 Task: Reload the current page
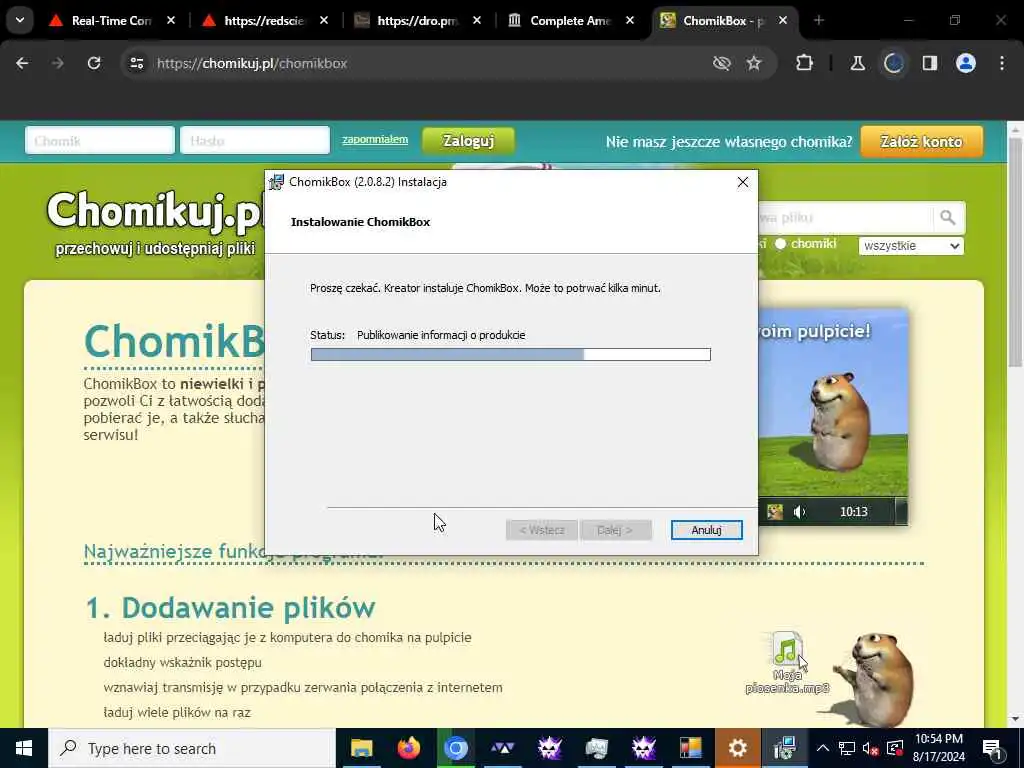point(94,63)
